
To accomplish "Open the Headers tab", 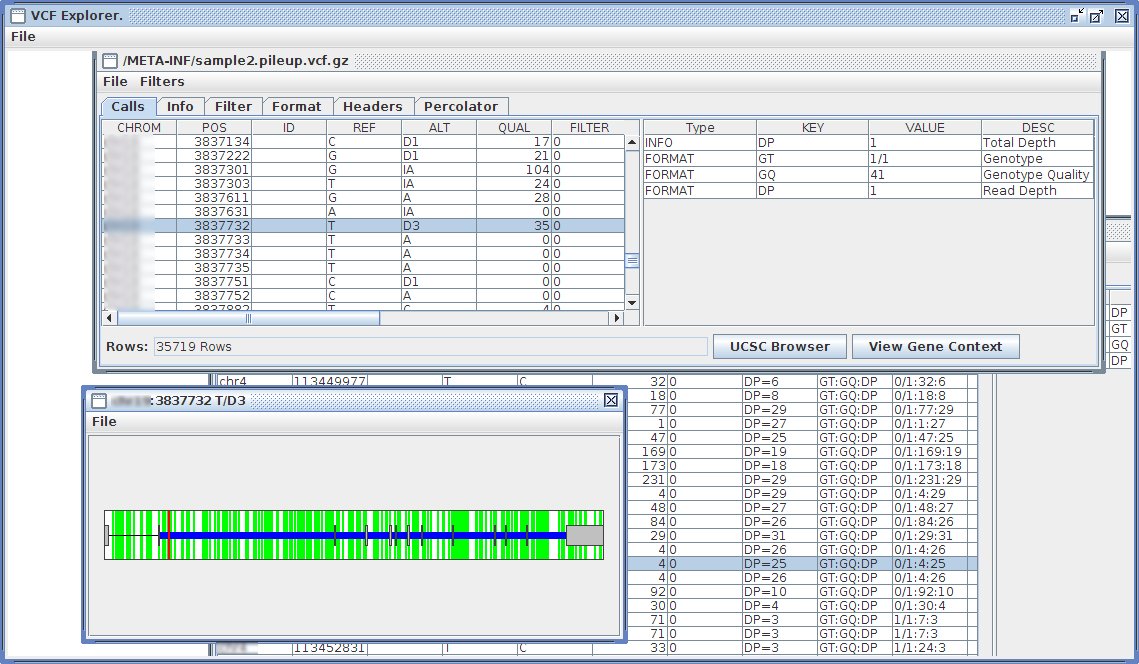I will 372,106.
